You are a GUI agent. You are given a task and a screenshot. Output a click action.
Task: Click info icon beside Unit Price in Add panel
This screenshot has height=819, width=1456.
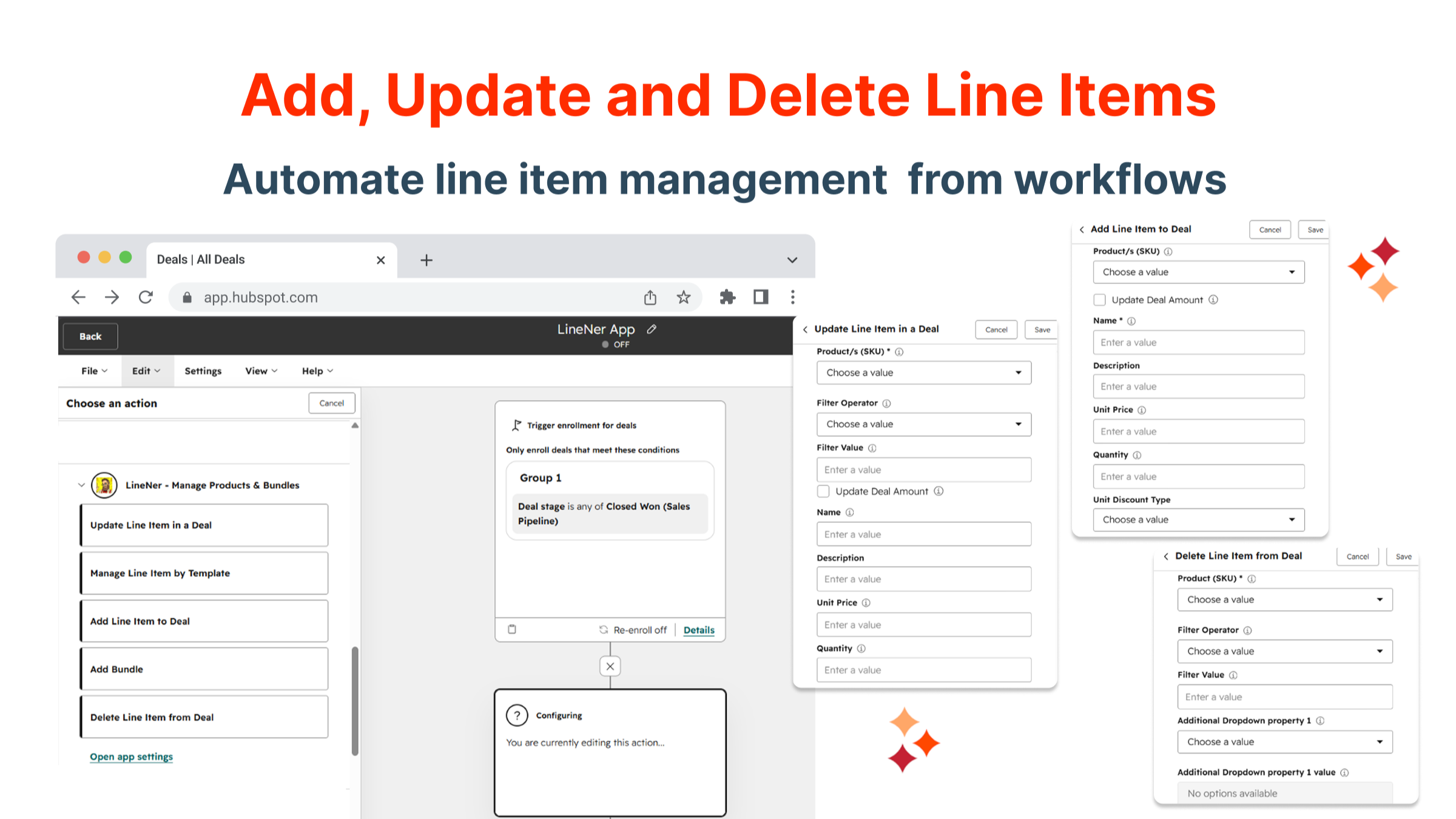pyautogui.click(x=1142, y=410)
